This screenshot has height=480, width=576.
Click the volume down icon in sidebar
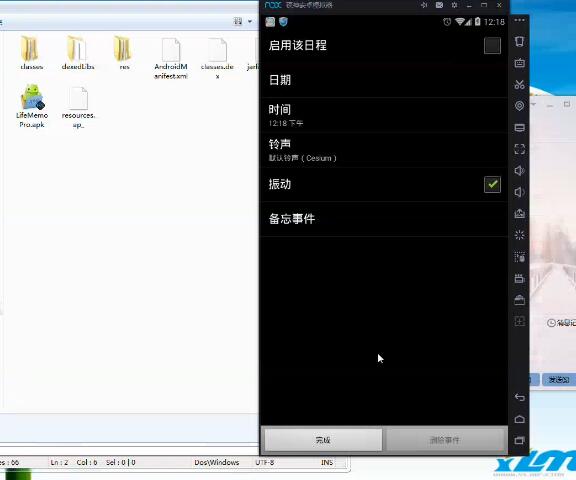click(x=519, y=192)
